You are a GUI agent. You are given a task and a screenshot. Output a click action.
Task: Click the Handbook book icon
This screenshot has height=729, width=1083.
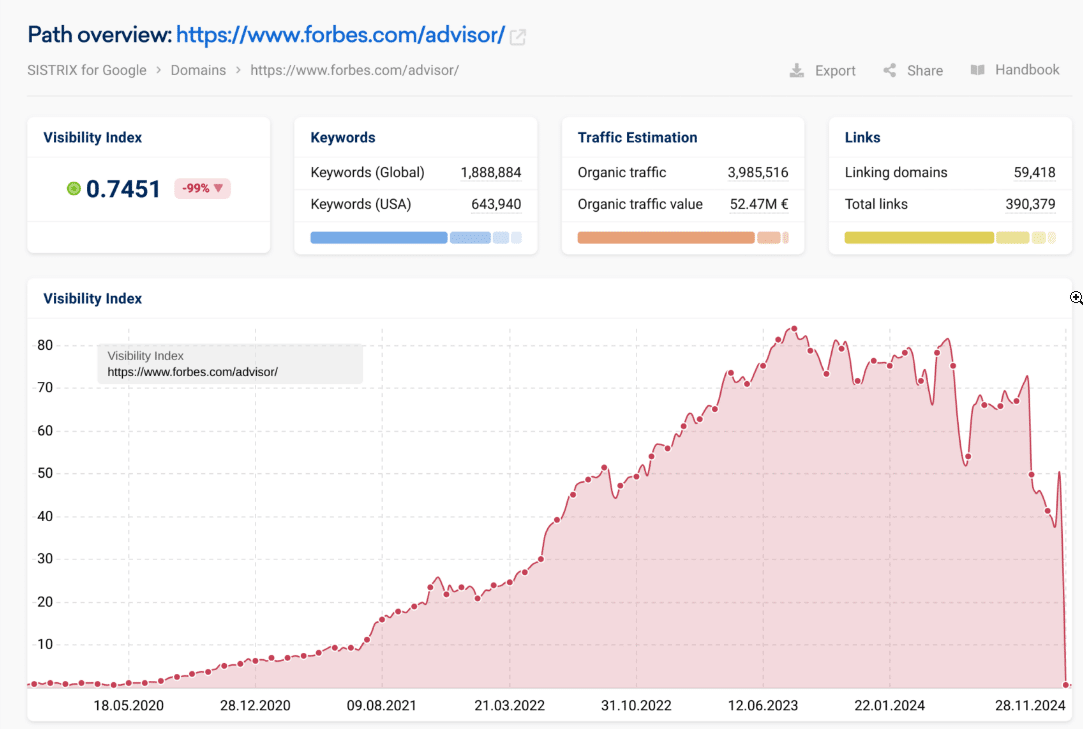coord(977,70)
